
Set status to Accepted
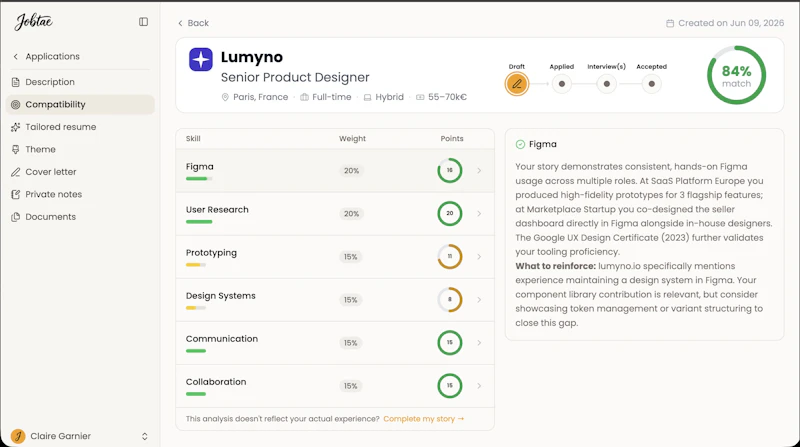click(x=652, y=84)
